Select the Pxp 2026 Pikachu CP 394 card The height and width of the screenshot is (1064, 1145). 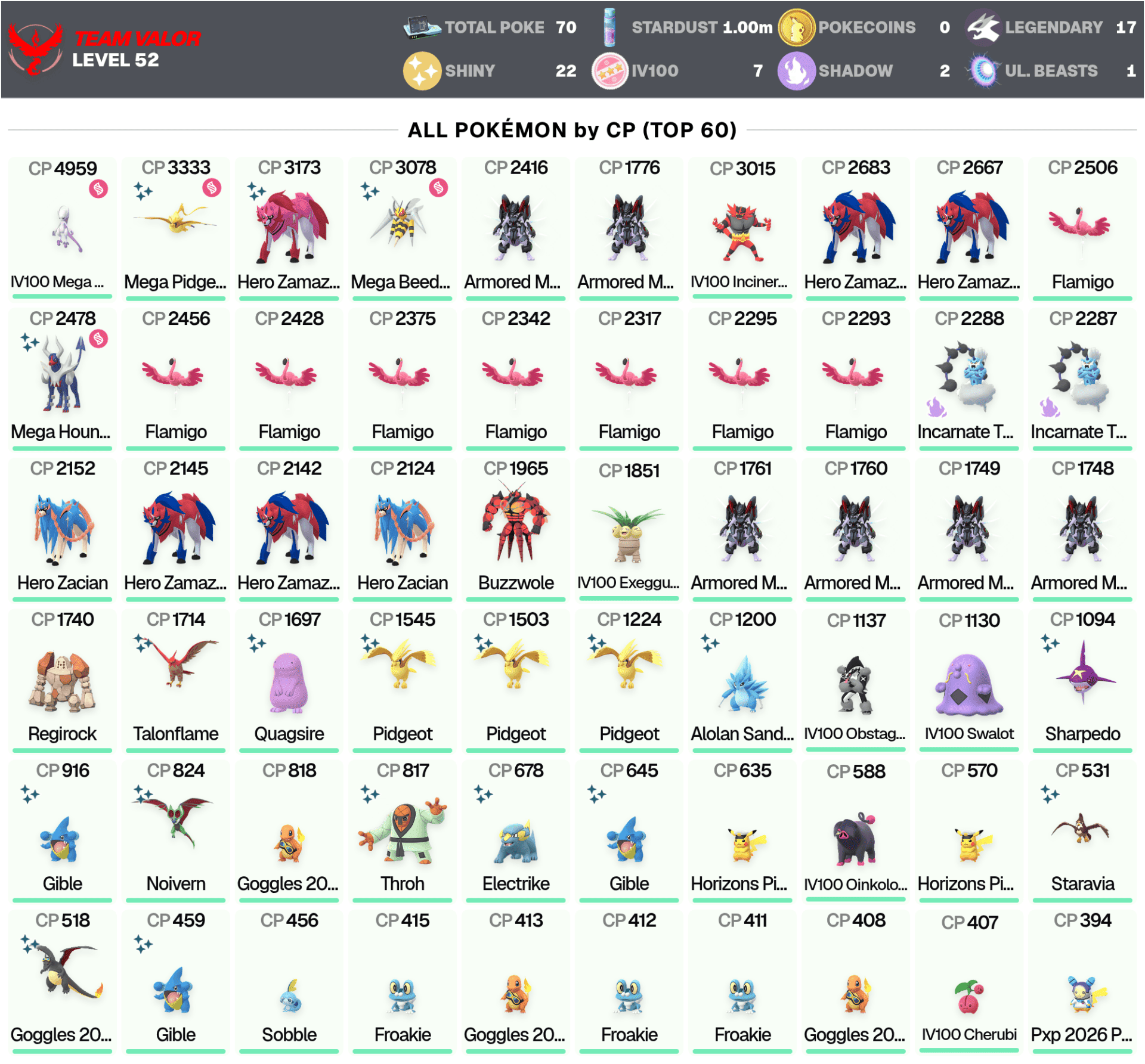1082,981
